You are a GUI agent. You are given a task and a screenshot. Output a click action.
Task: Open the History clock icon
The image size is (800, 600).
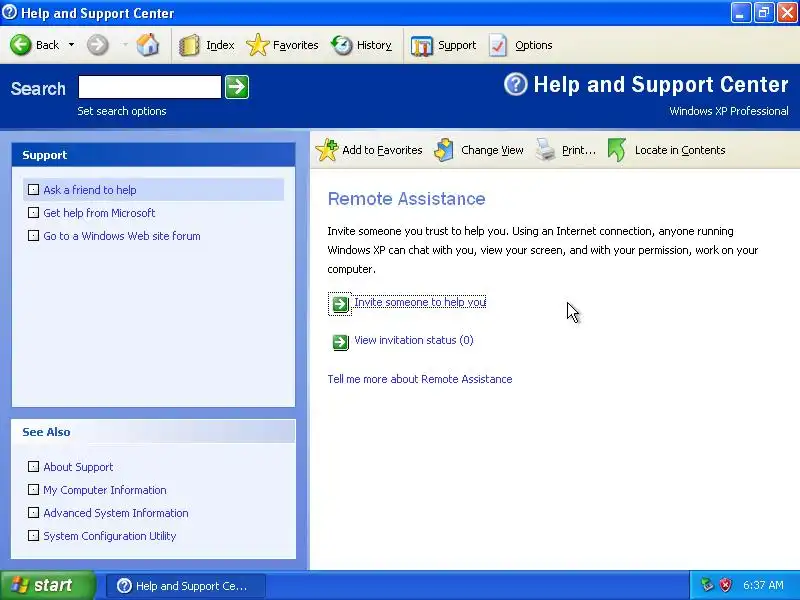341,45
